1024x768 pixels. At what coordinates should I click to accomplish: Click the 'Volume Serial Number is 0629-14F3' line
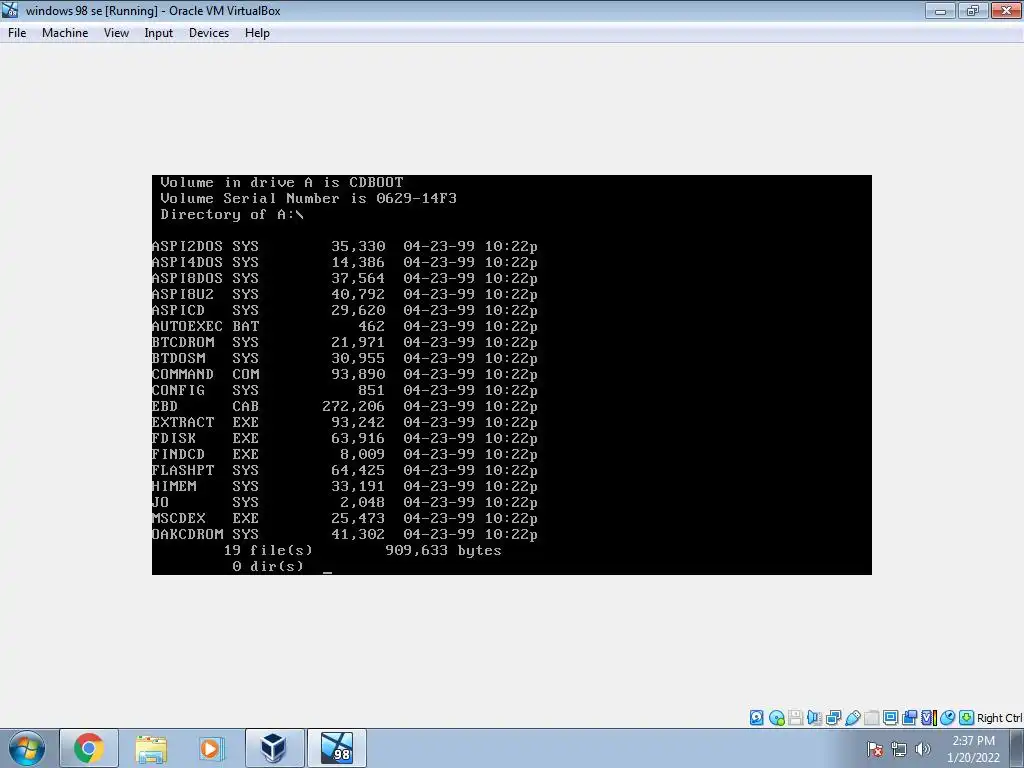coord(308,199)
